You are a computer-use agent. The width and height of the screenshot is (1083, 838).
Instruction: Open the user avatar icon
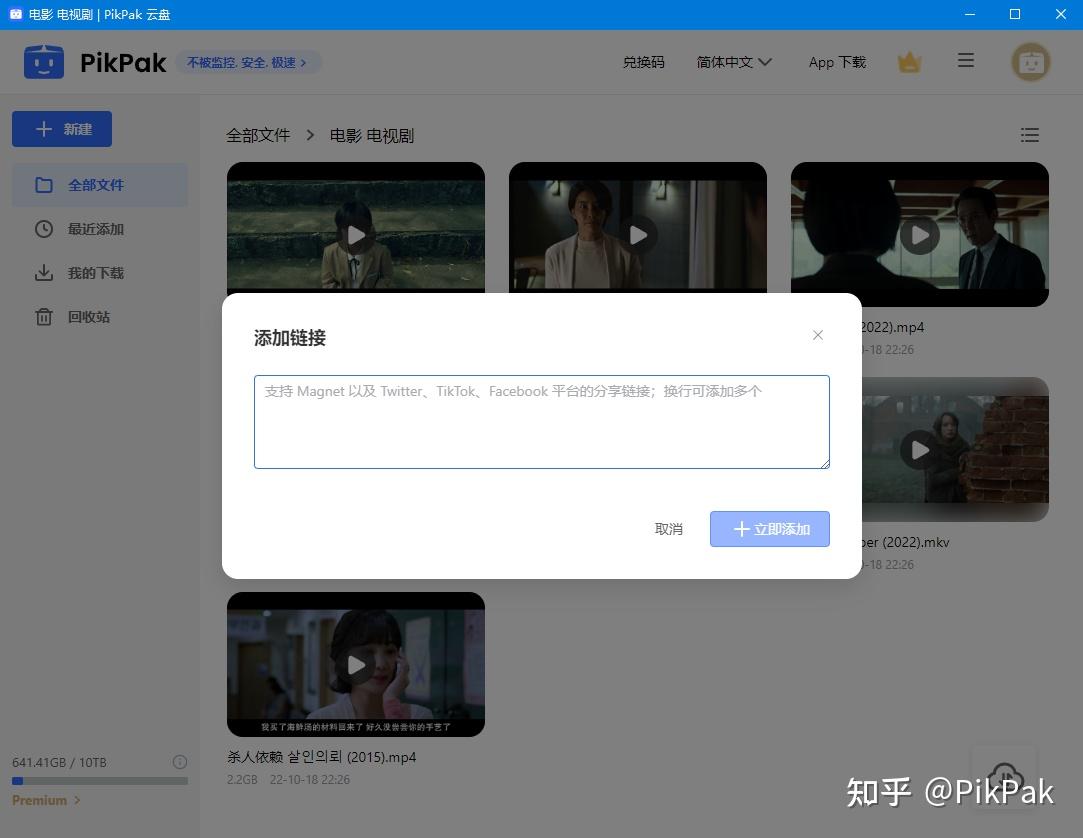(x=1030, y=61)
